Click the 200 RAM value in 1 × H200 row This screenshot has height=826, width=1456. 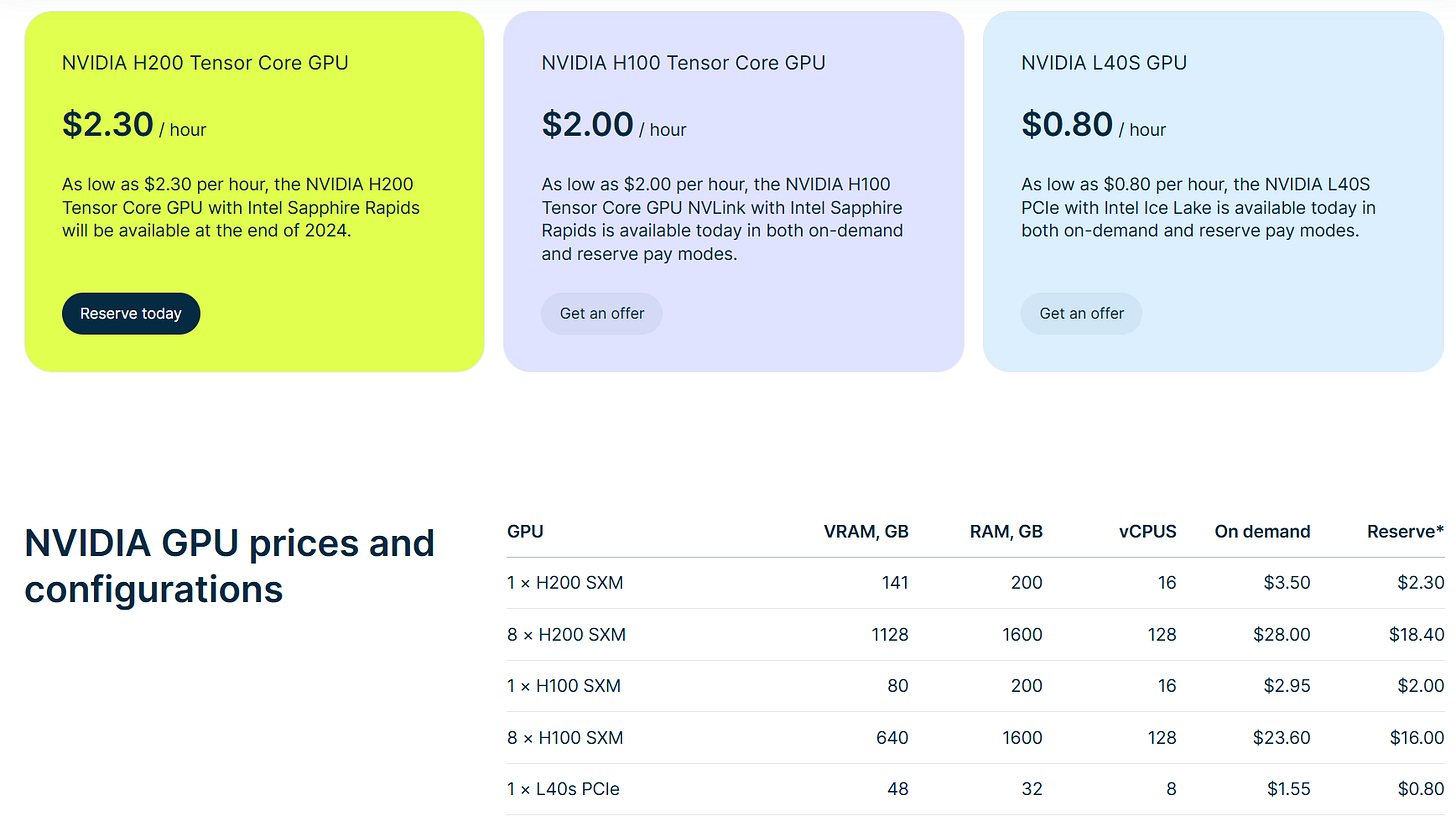tap(1027, 583)
